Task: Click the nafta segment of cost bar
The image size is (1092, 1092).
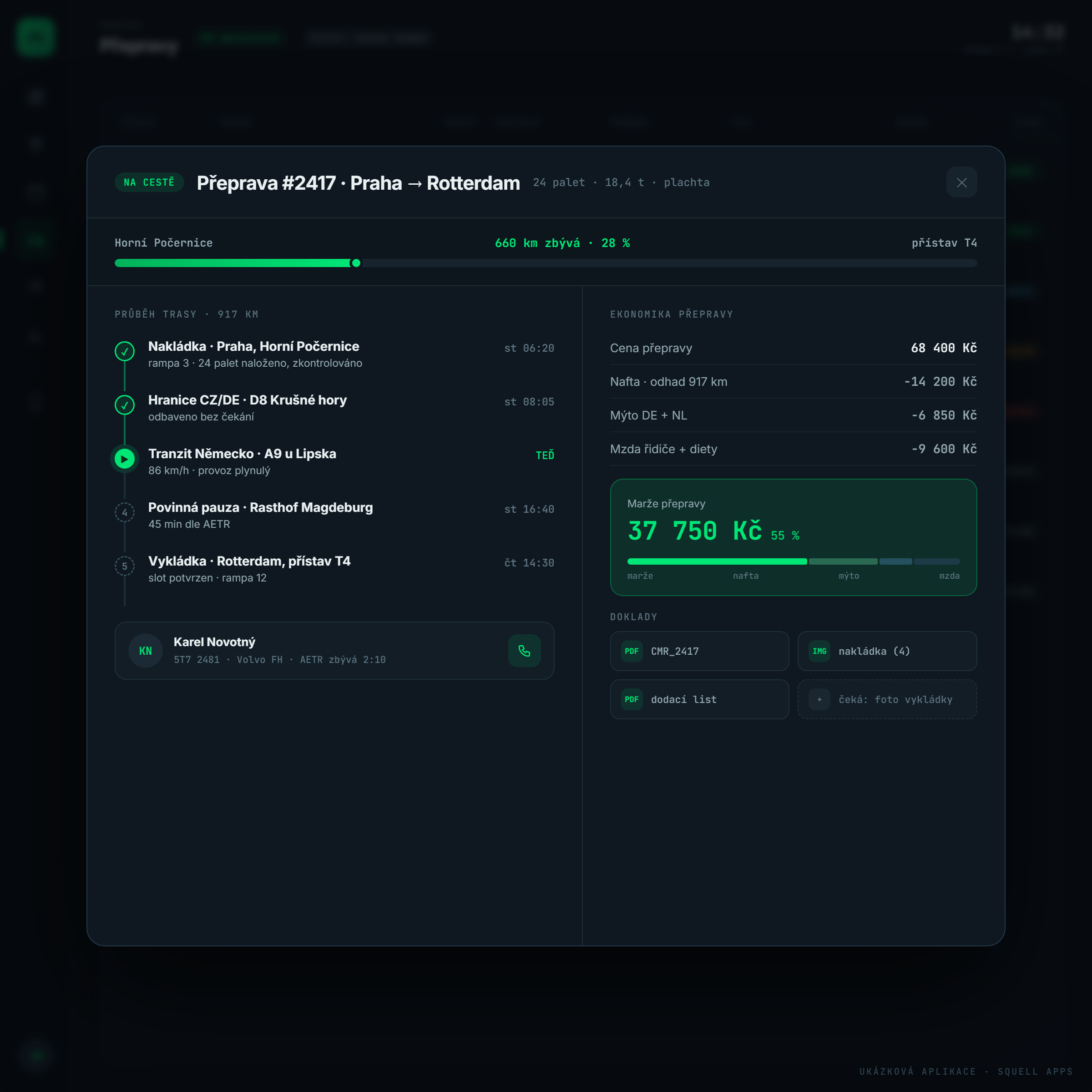Action: tap(843, 561)
